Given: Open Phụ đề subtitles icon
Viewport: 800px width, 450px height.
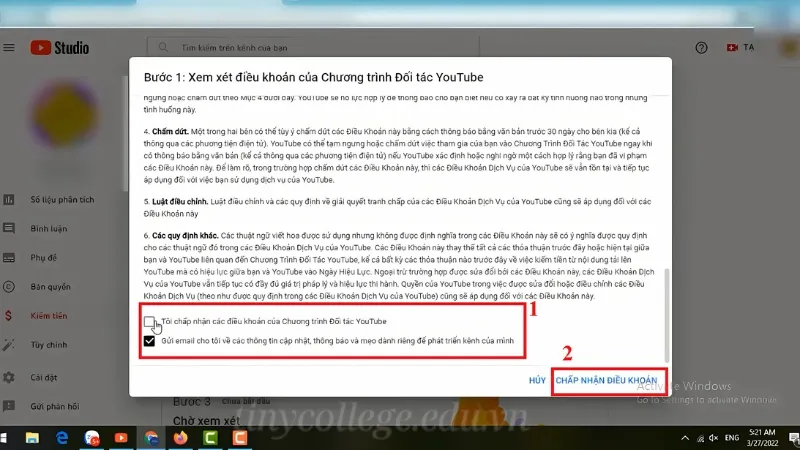Looking at the screenshot, I should [x=9, y=258].
